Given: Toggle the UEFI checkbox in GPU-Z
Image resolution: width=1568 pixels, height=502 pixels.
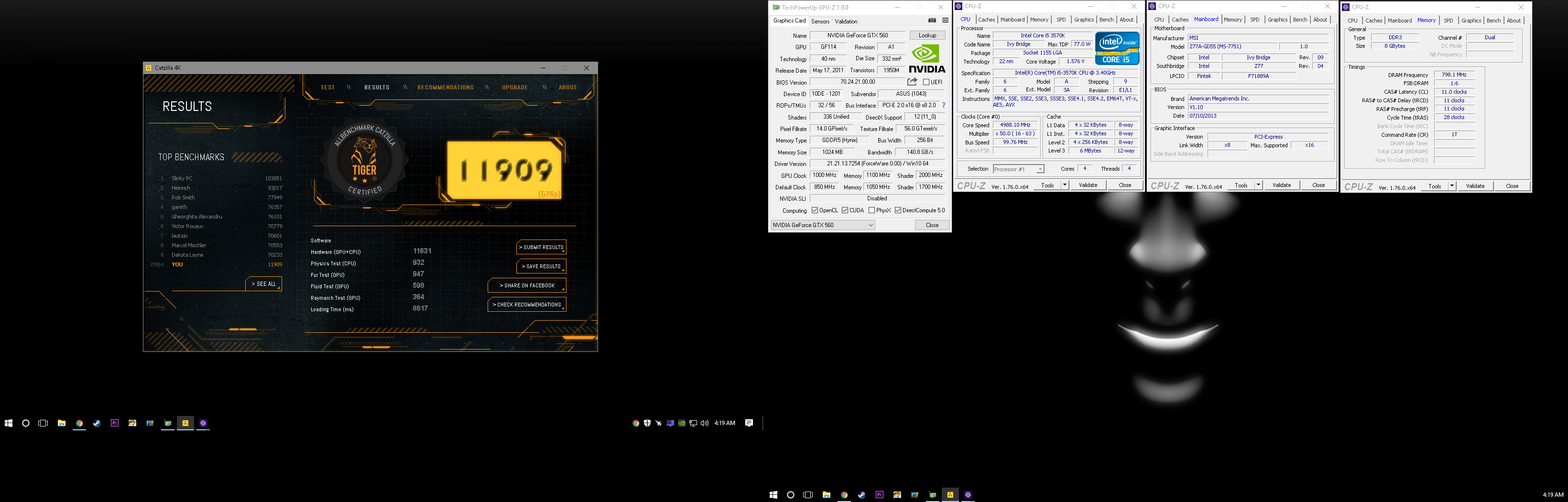Looking at the screenshot, I should [926, 82].
